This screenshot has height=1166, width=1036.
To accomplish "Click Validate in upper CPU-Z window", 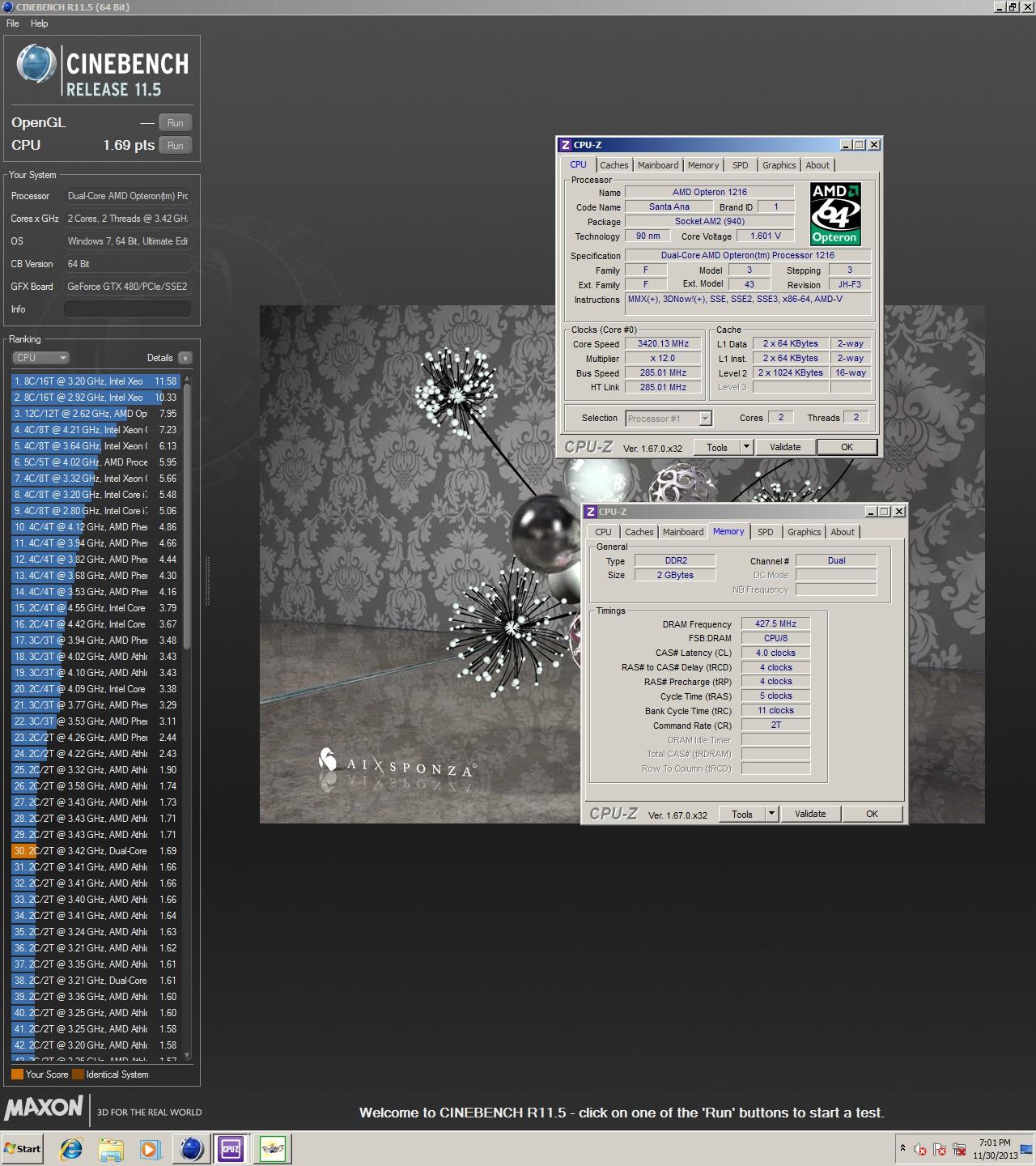I will 785,447.
